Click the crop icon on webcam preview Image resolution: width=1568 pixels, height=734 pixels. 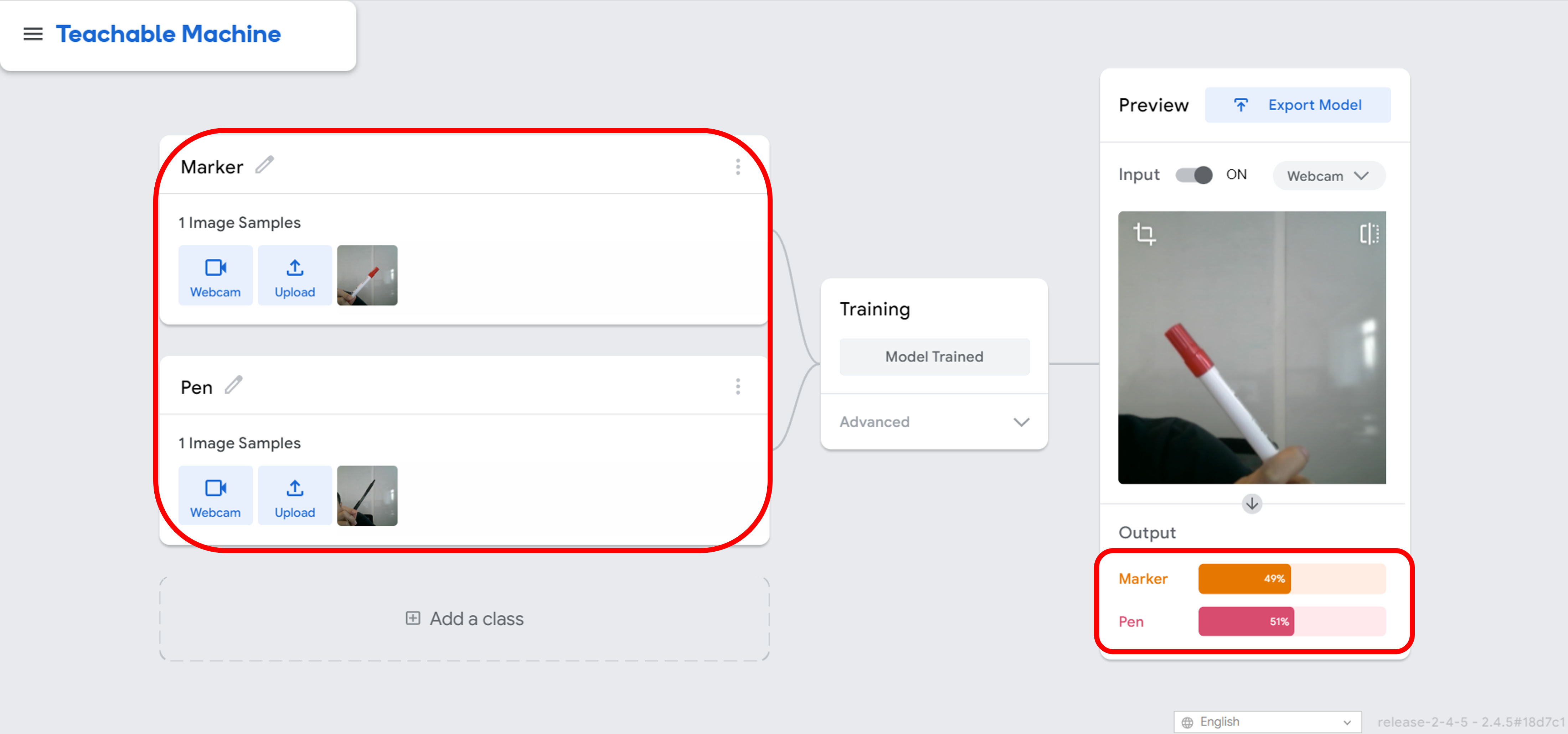(x=1144, y=234)
